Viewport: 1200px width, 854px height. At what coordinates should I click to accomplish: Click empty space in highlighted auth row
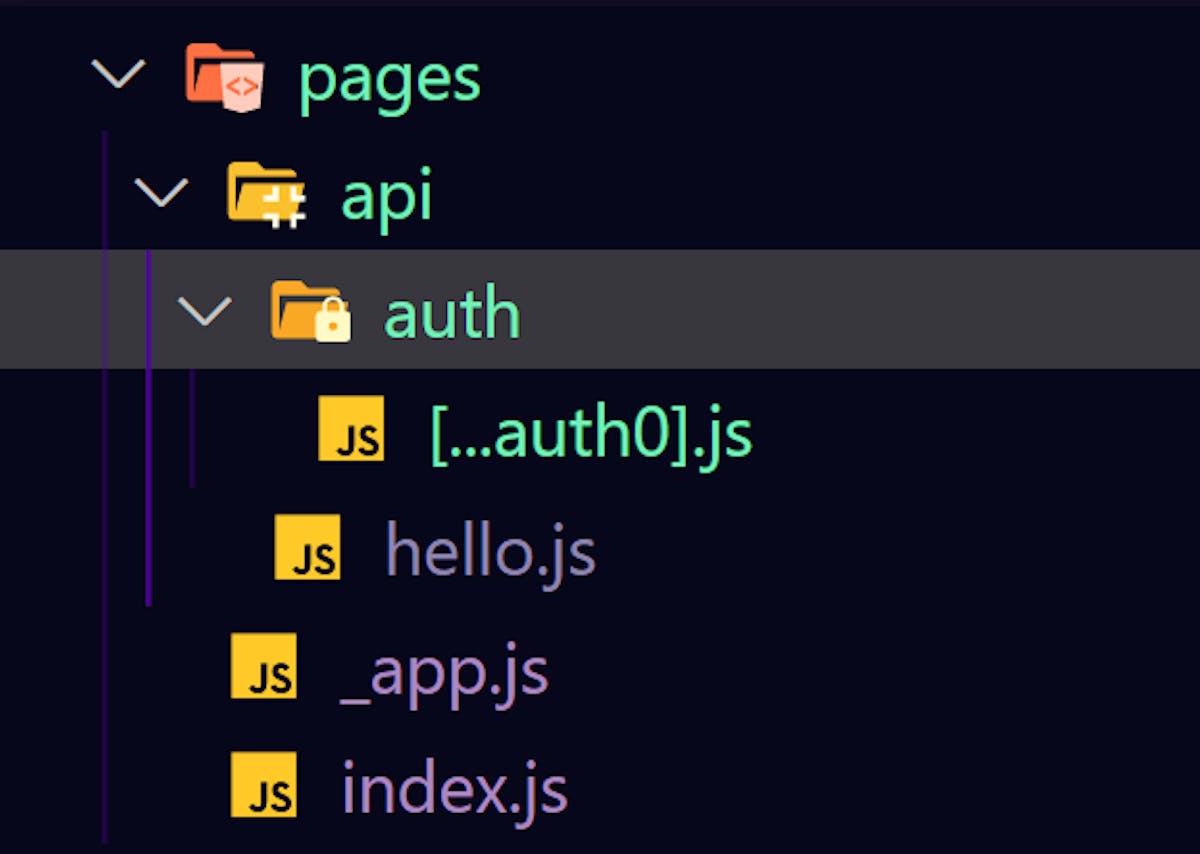[850, 310]
